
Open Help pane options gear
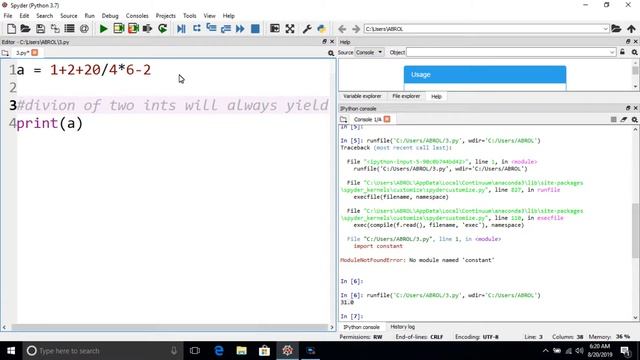635,52
